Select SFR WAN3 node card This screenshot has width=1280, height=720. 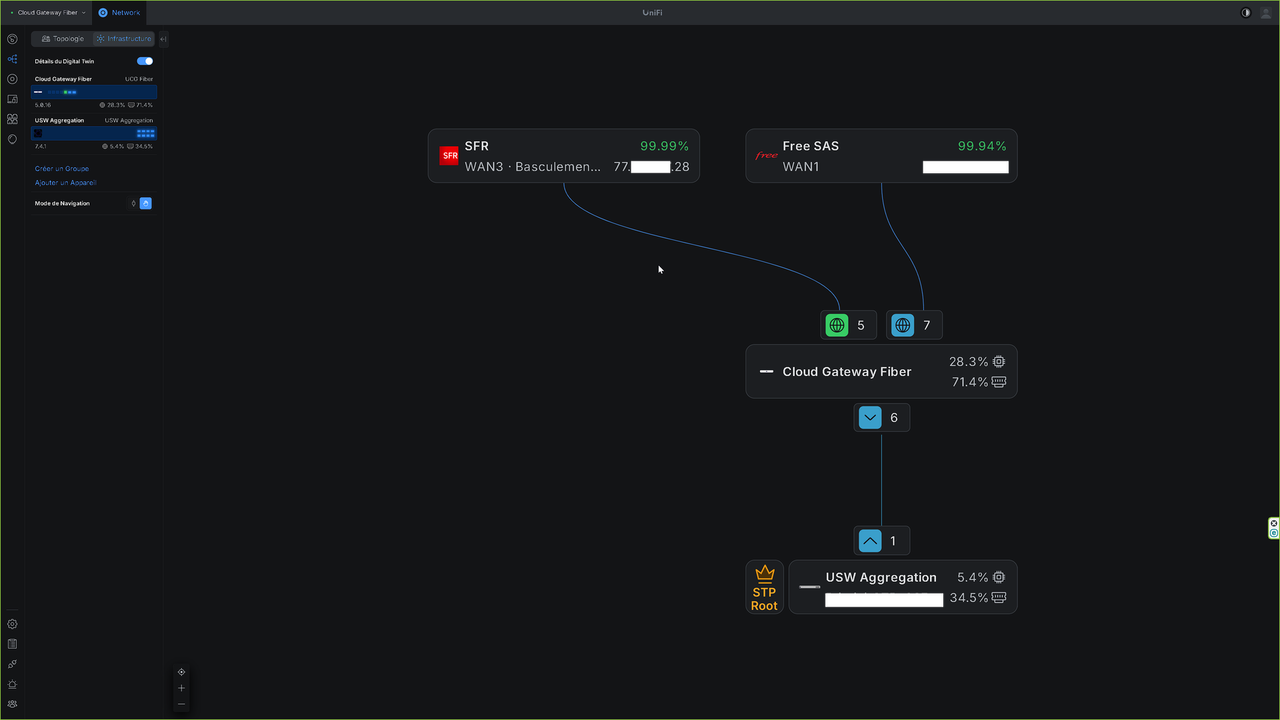coord(564,156)
